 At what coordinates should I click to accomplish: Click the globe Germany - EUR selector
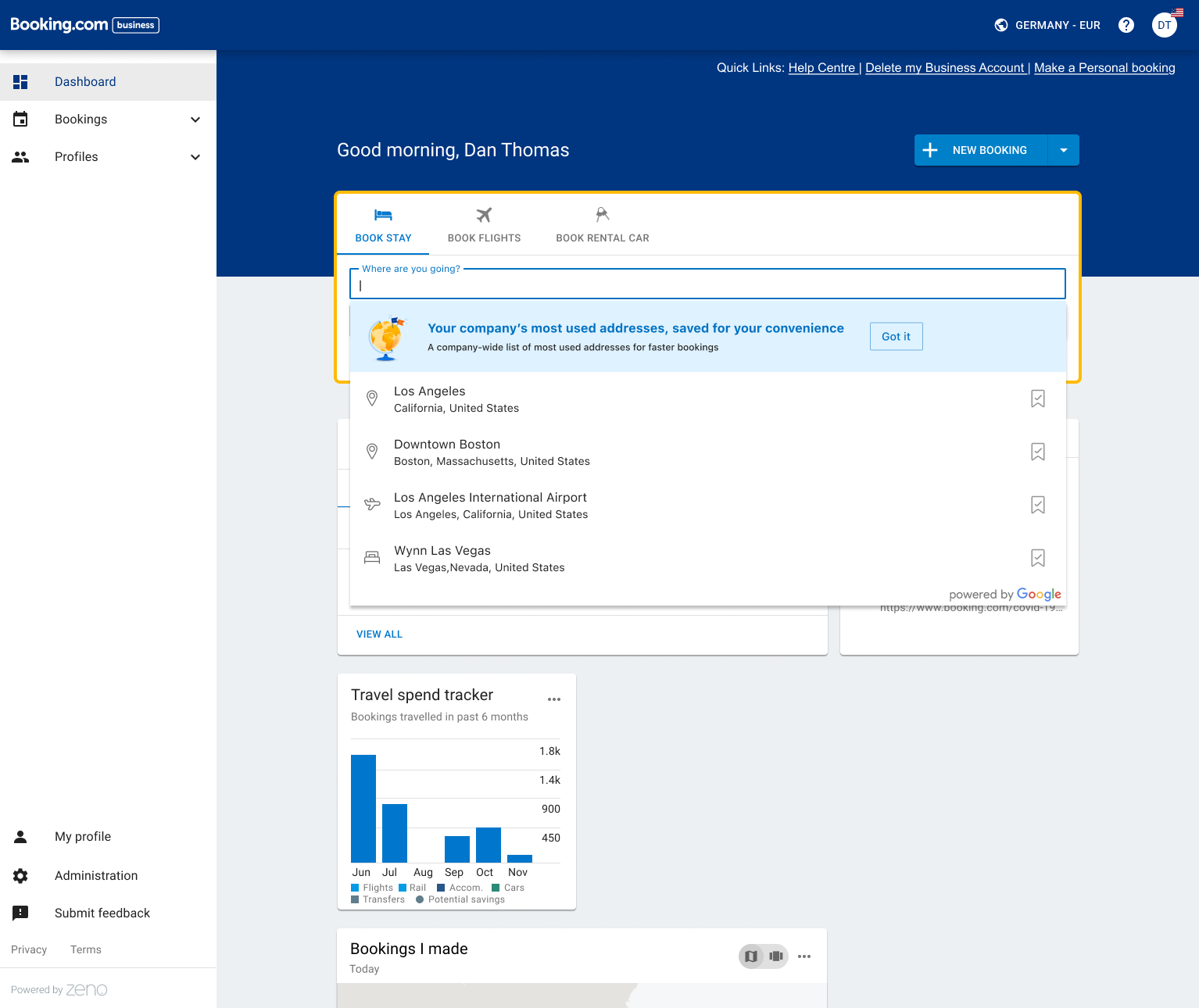[x=1047, y=25]
